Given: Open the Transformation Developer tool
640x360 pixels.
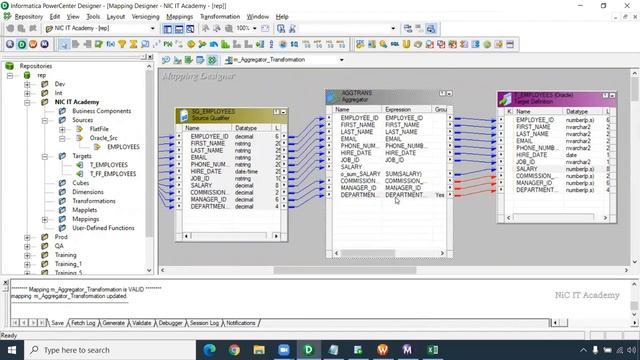Looking at the screenshot, I should 189,60.
